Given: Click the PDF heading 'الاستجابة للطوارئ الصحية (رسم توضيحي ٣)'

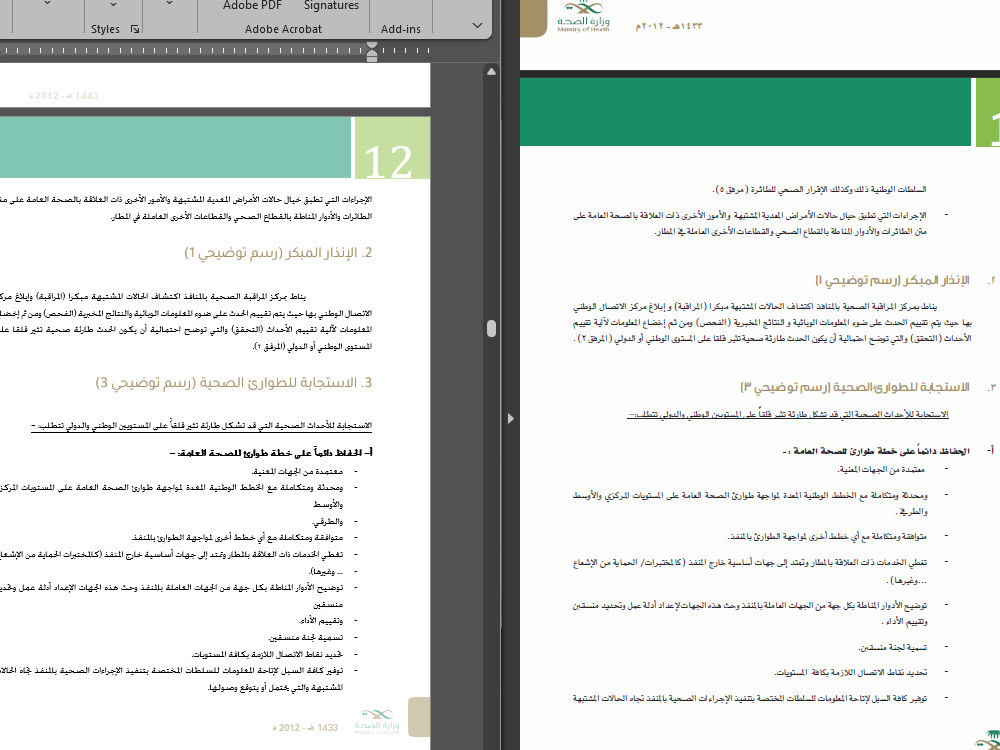Looking at the screenshot, I should pyautogui.click(x=855, y=388).
